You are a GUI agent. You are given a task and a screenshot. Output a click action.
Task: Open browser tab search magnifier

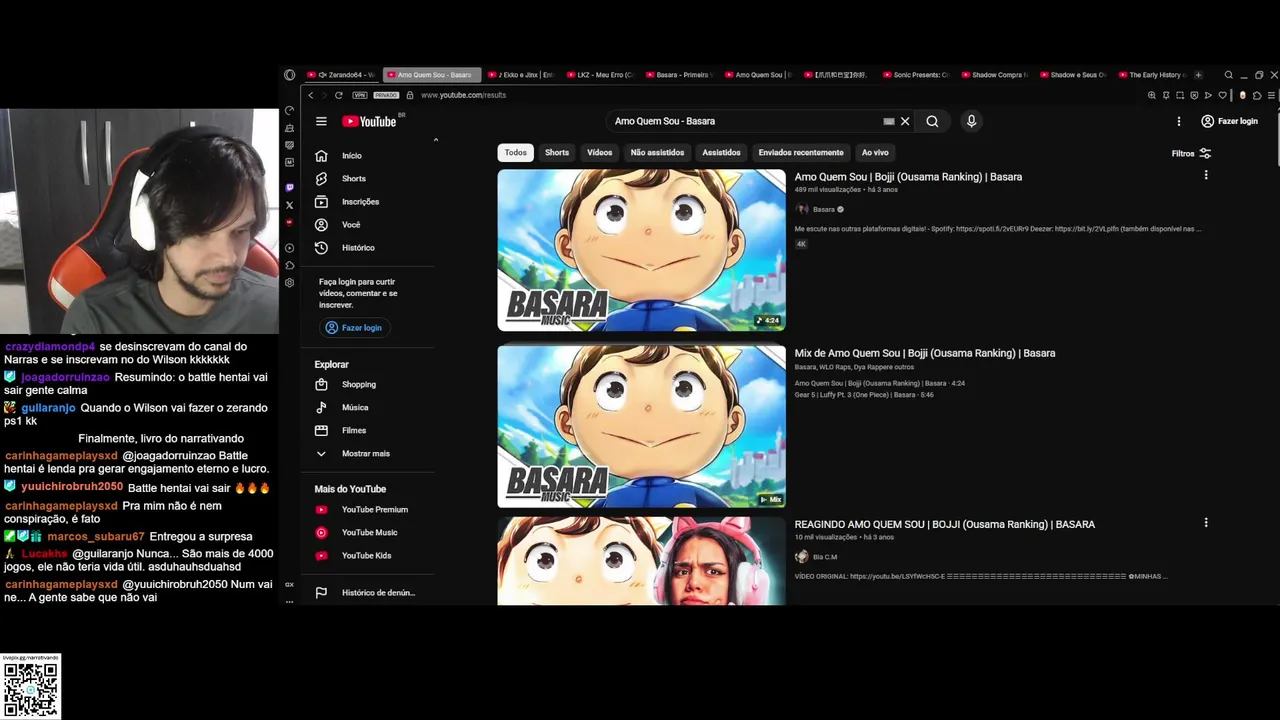(x=1229, y=75)
